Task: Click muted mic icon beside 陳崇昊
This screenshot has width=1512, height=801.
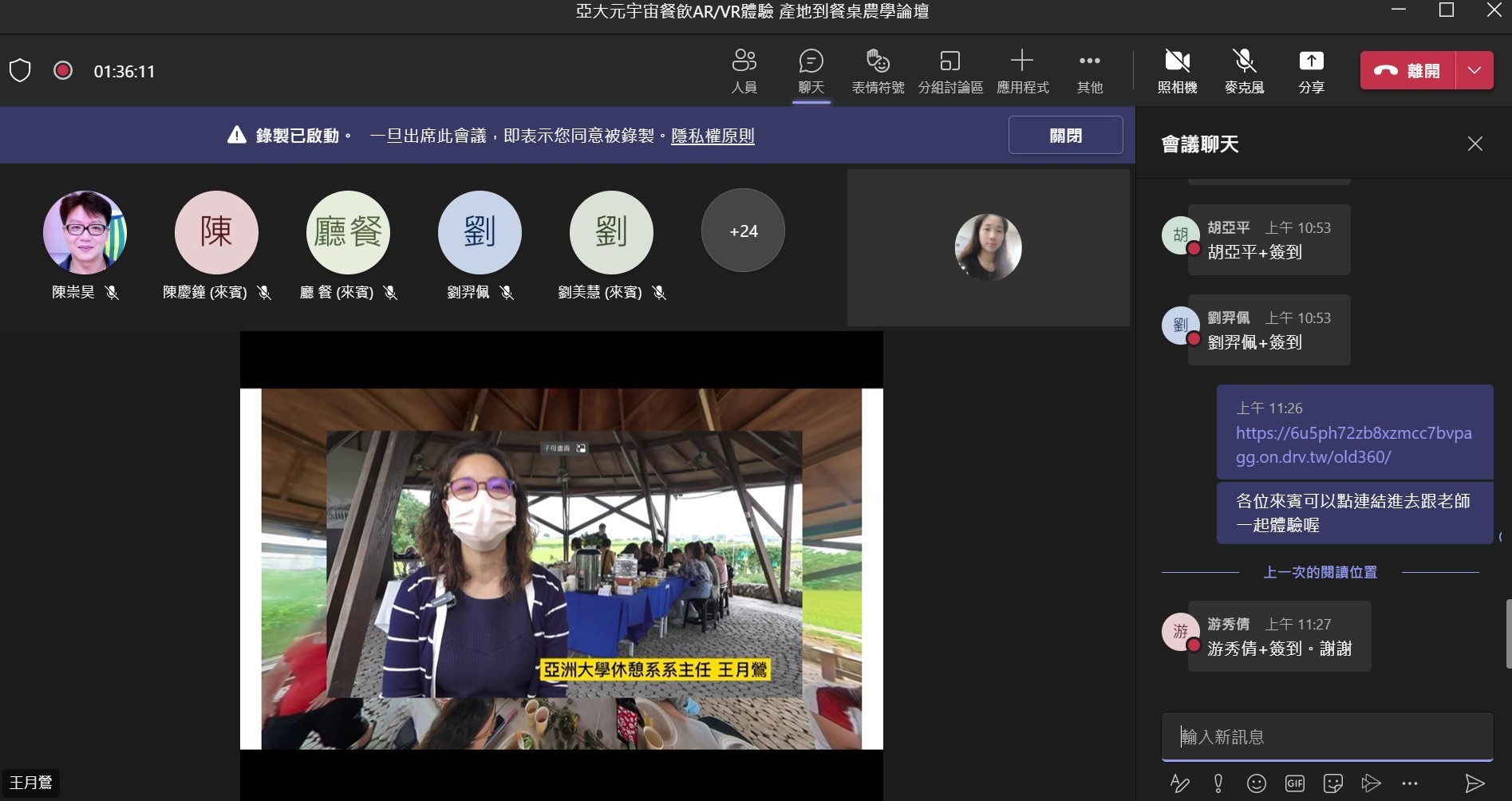Action: coord(112,293)
